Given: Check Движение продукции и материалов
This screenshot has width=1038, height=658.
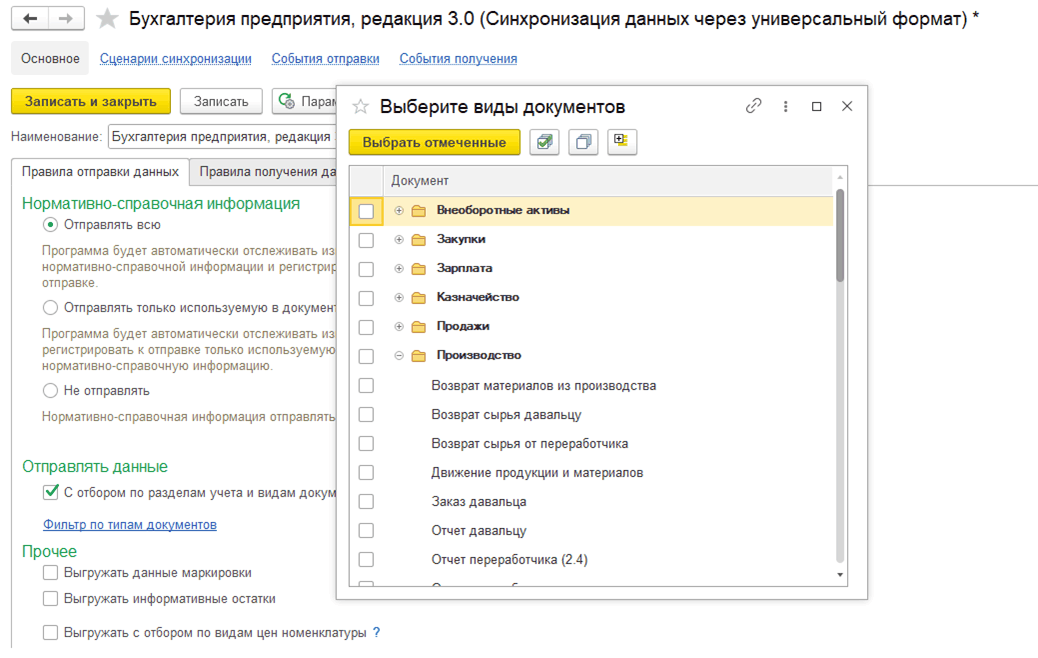Looking at the screenshot, I should click(366, 473).
